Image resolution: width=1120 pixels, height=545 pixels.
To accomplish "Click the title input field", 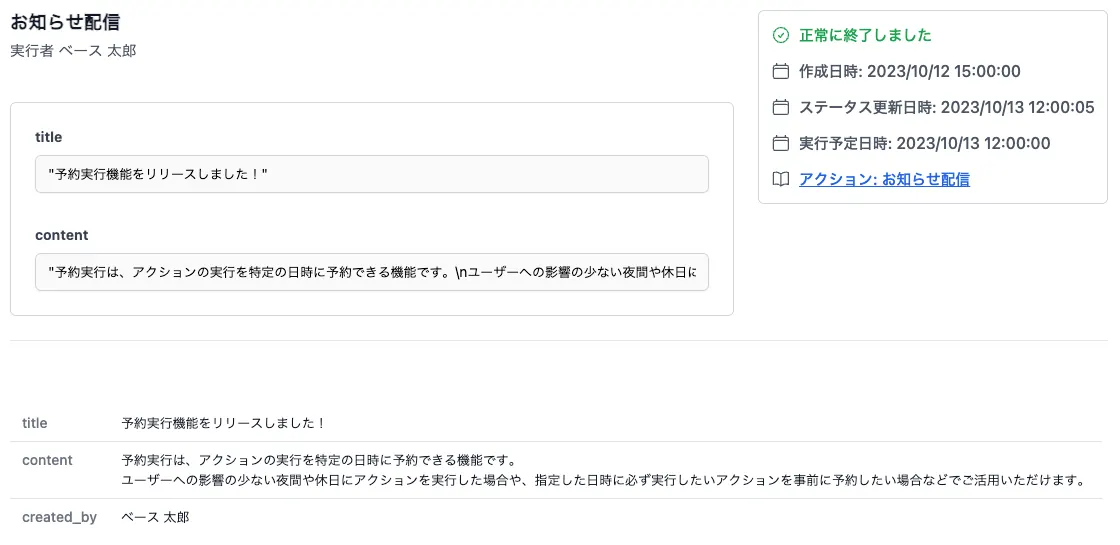I will (371, 174).
